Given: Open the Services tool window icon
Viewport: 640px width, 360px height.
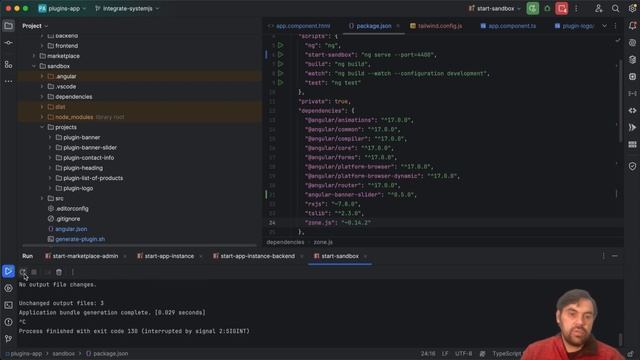Looking at the screenshot, I should point(8,288).
